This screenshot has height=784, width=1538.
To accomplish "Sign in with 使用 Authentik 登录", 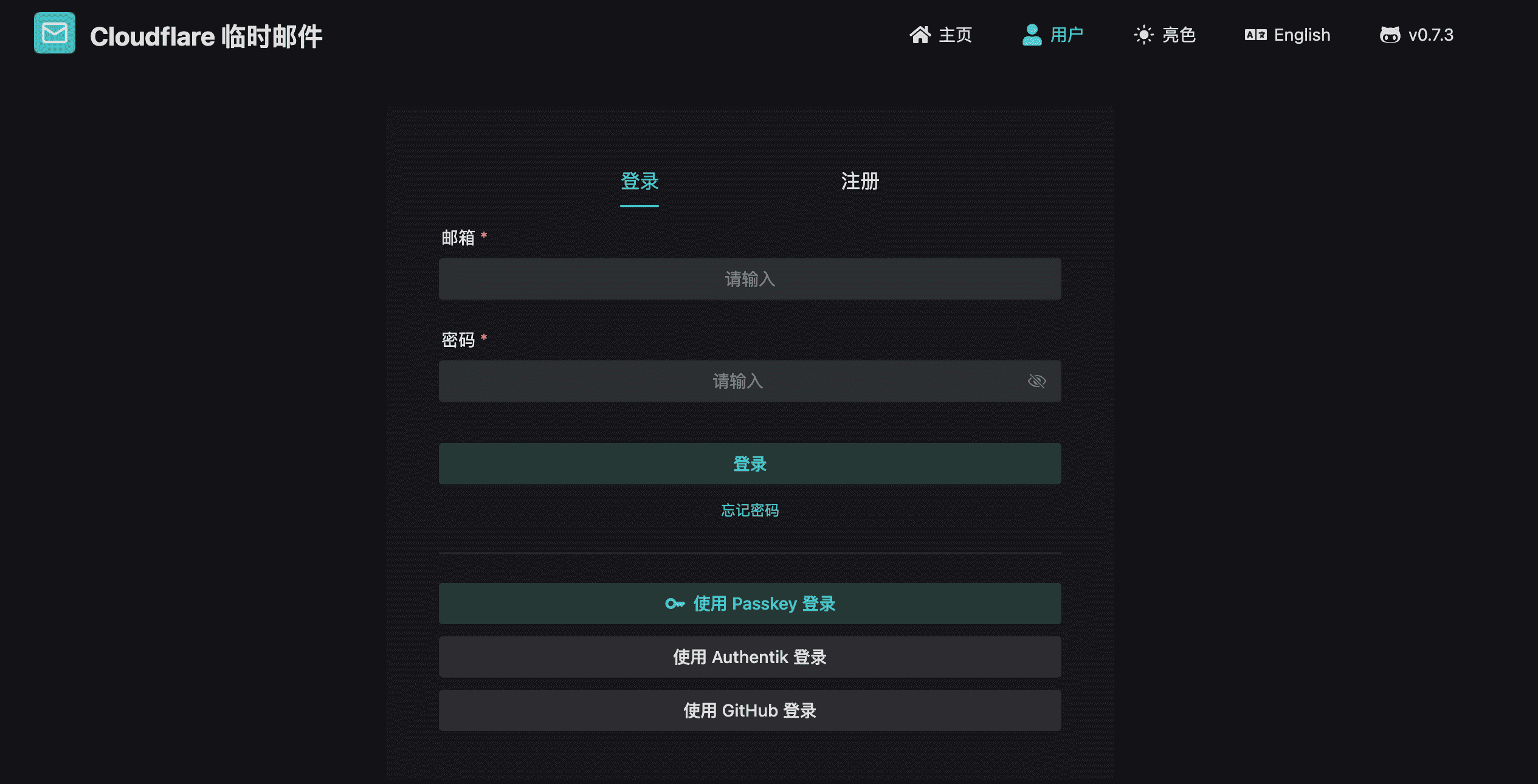I will coord(750,656).
